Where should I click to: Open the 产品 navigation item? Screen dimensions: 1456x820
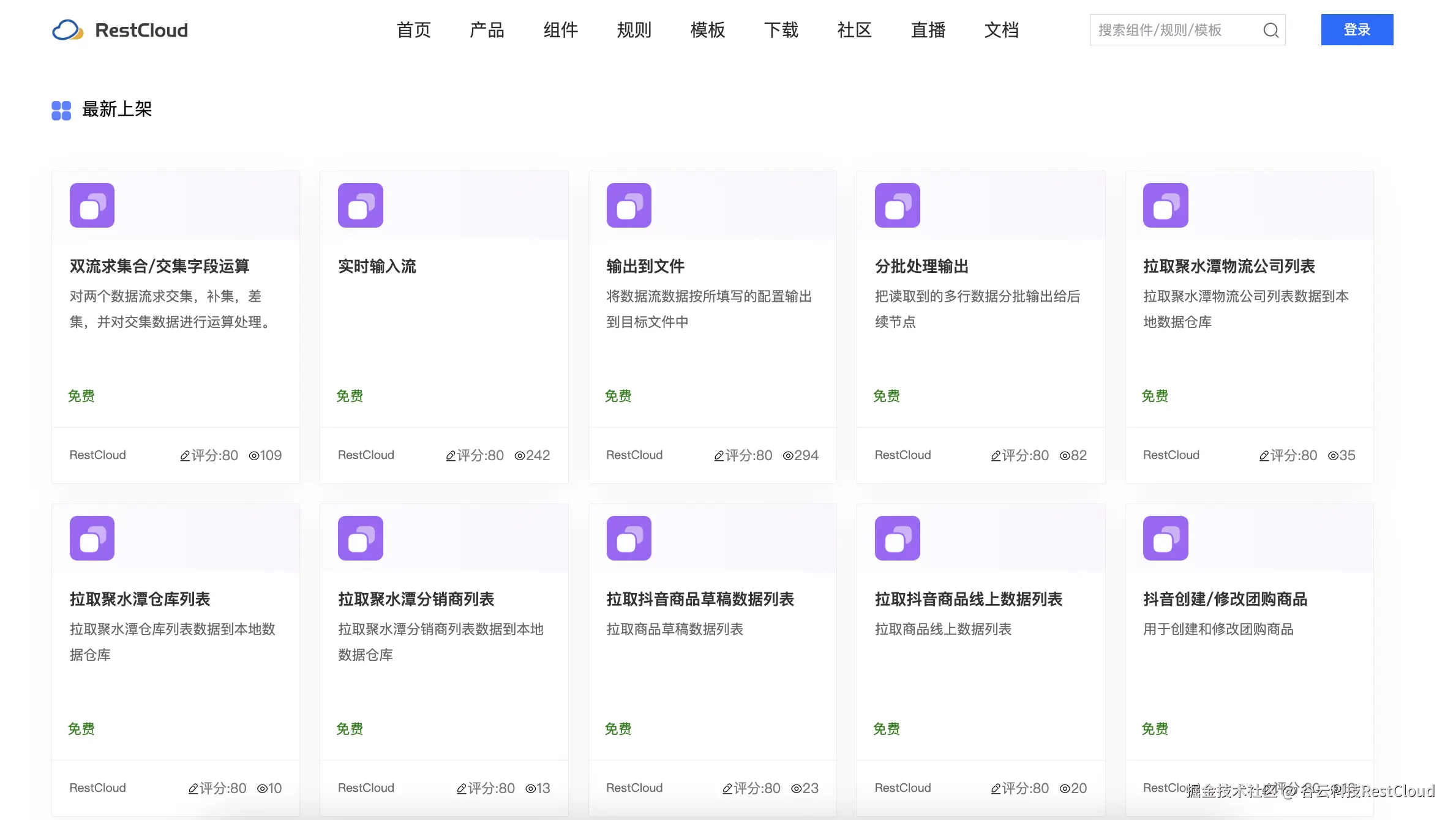coord(487,30)
